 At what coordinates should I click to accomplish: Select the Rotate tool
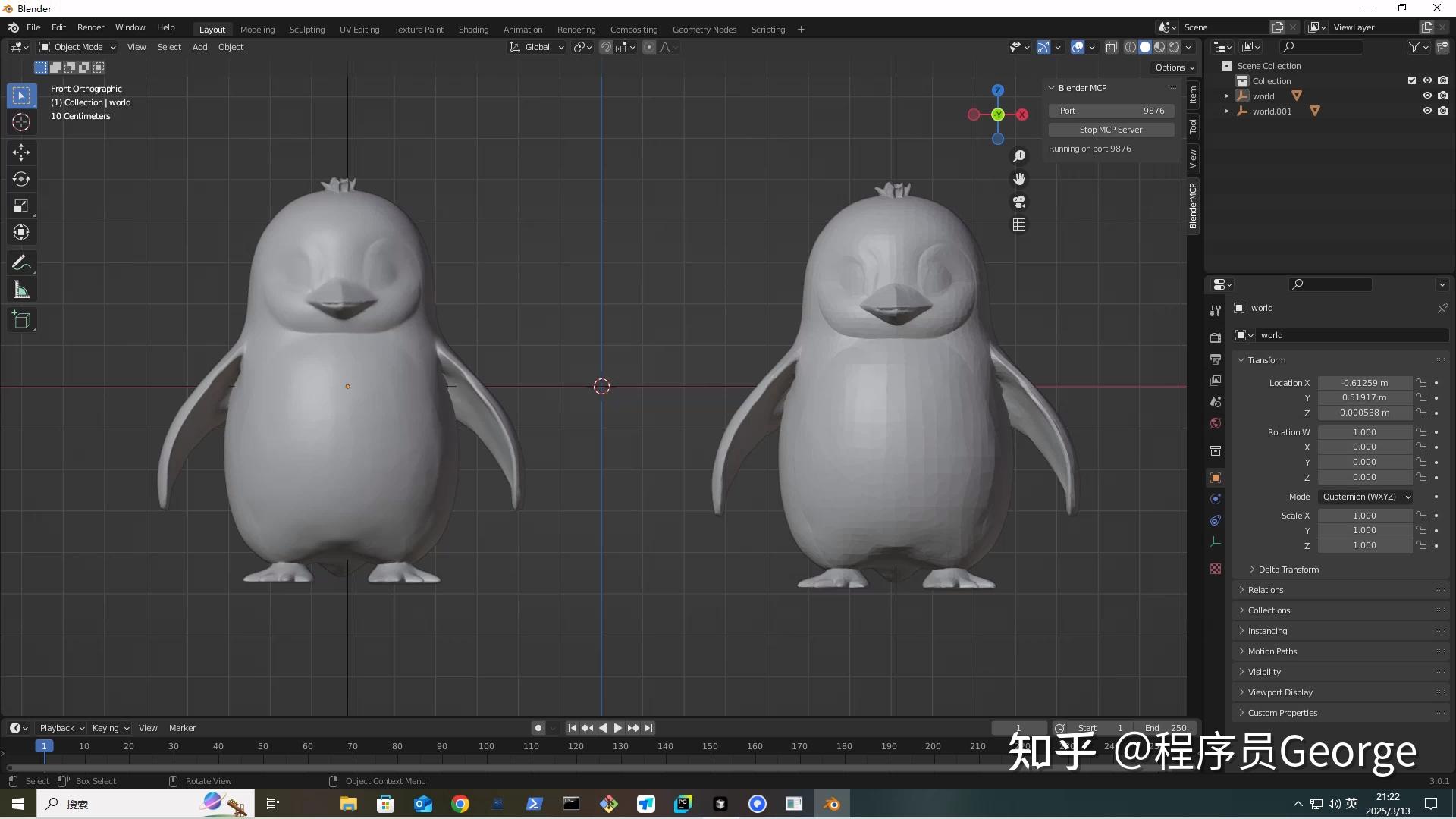[21, 180]
